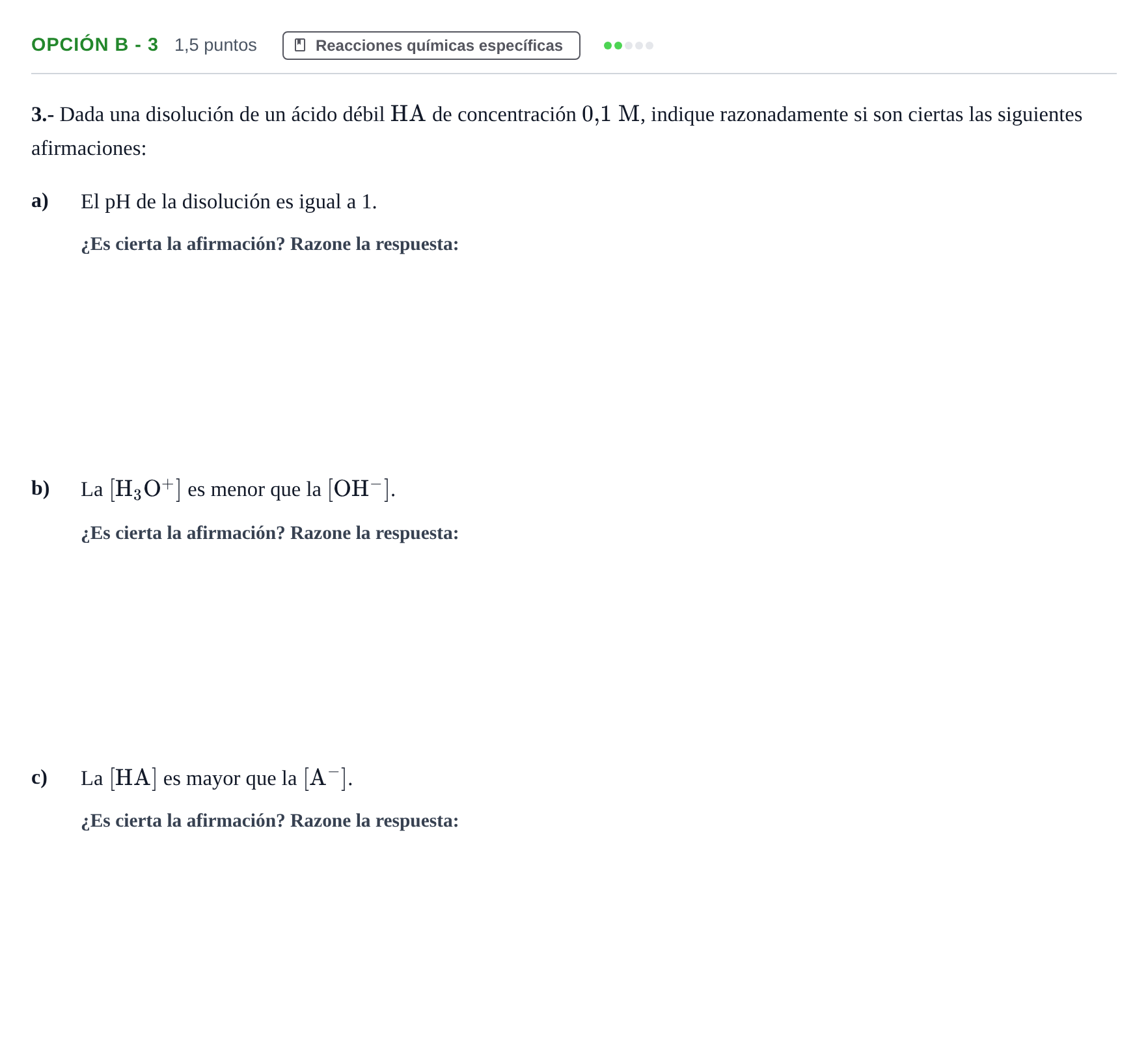
Task: Click the bookmark icon in the topic tag
Action: (300, 46)
